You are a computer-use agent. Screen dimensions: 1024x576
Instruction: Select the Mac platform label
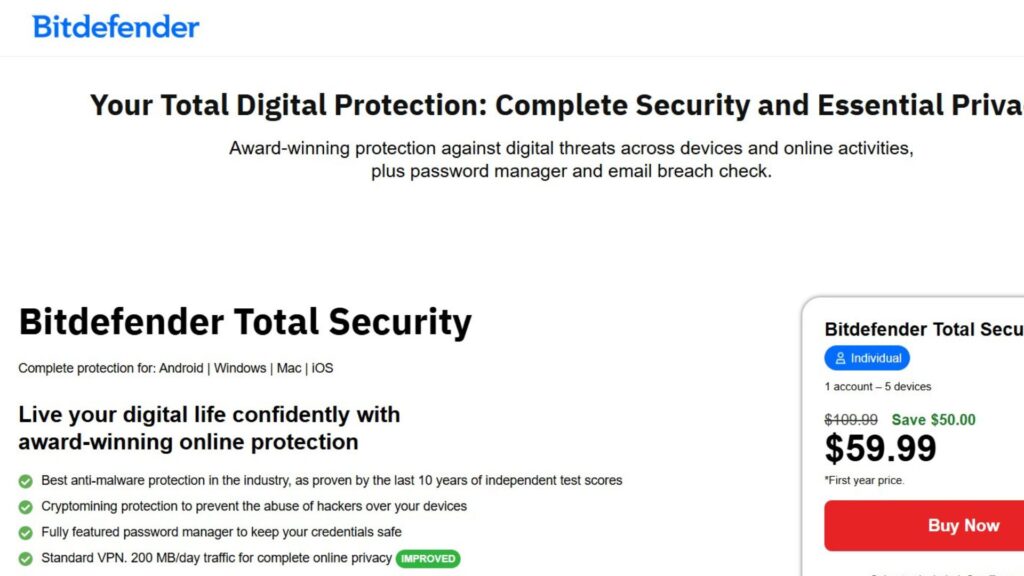click(289, 368)
